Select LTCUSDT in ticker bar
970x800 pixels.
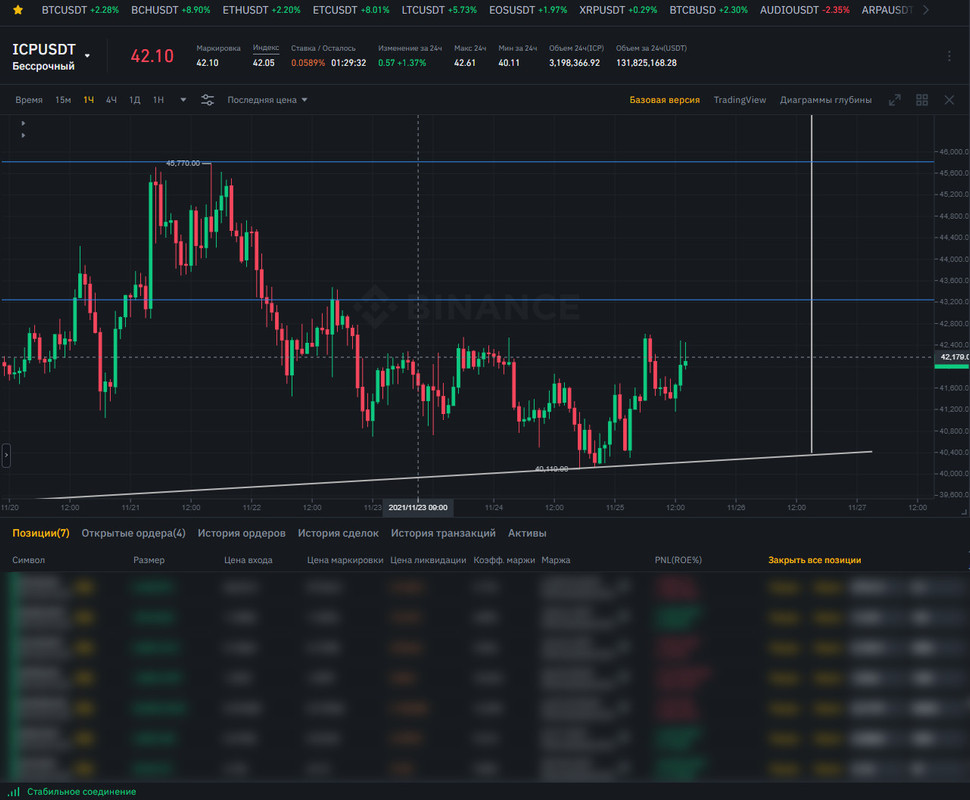point(439,10)
